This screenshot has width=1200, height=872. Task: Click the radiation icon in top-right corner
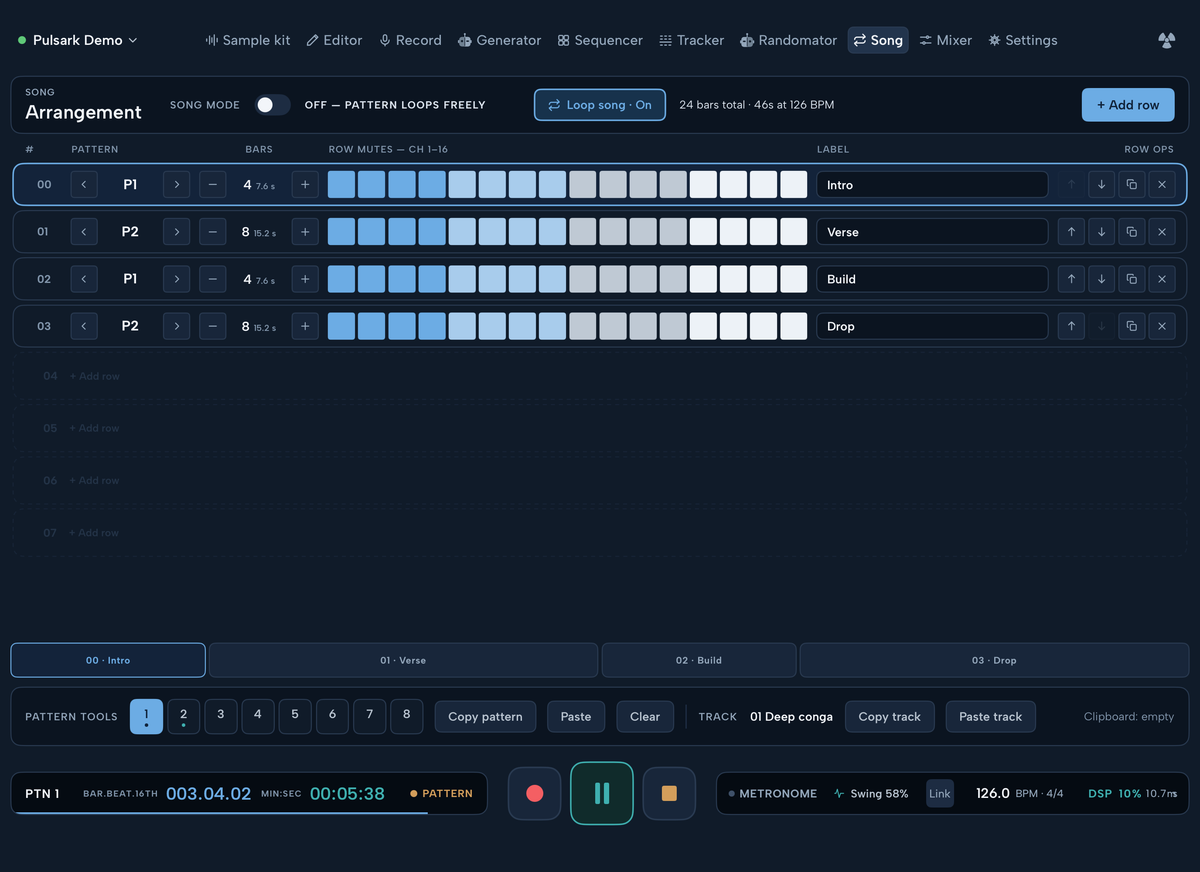coord(1166,40)
